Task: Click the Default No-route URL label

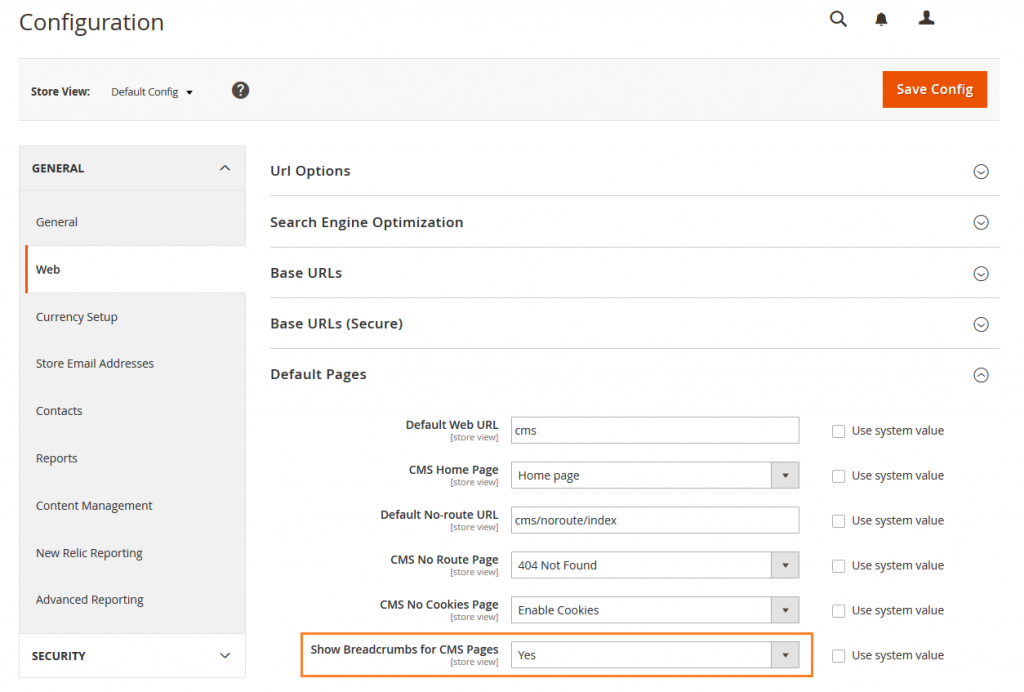Action: tap(439, 515)
